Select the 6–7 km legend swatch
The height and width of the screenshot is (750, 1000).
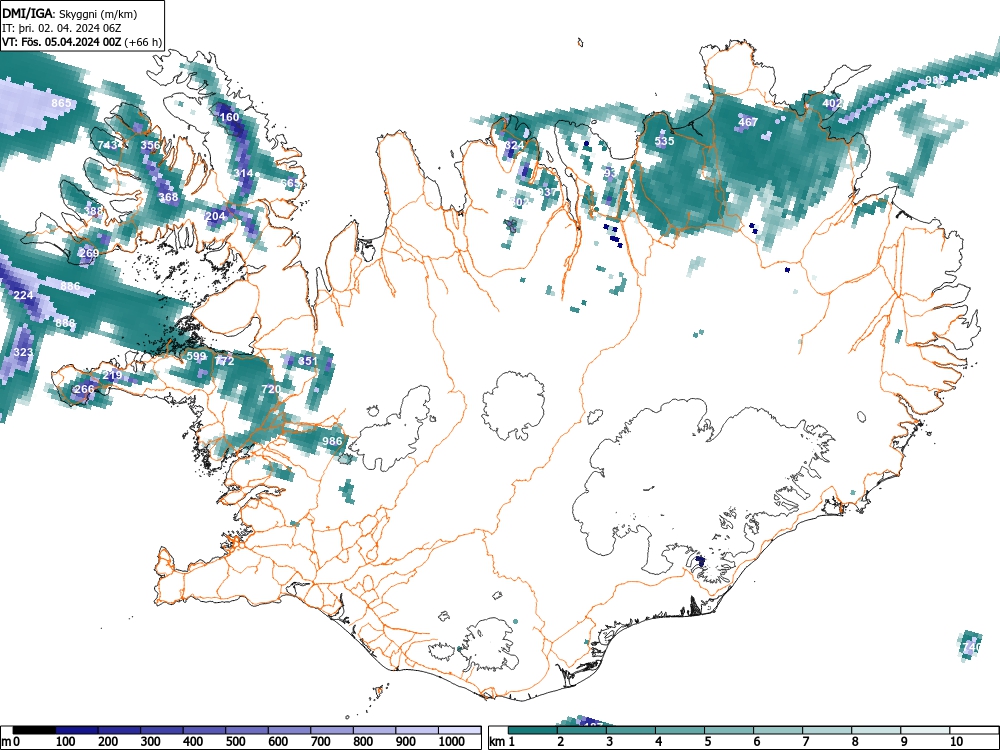(778, 730)
